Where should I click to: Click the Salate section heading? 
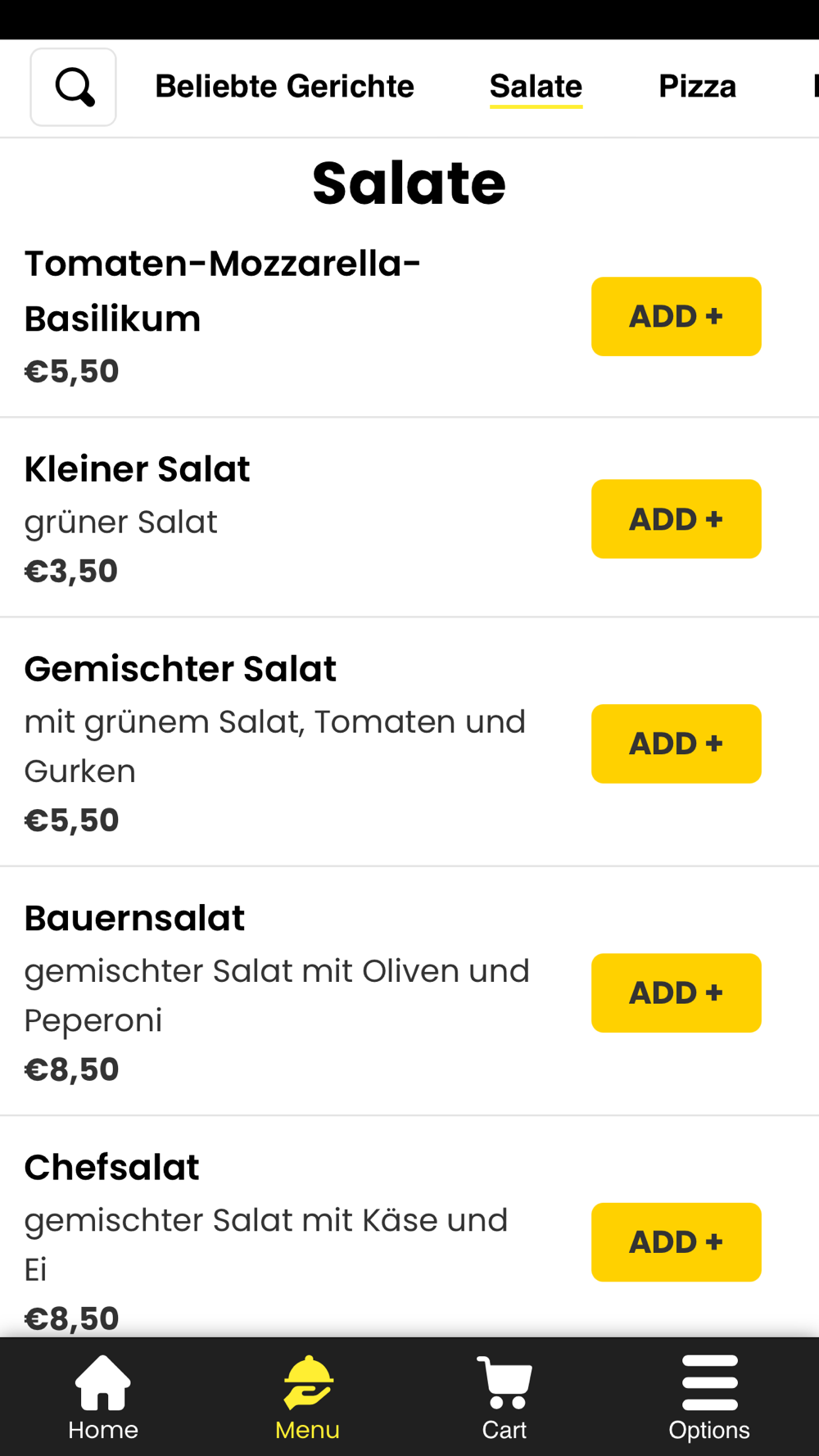(x=409, y=183)
